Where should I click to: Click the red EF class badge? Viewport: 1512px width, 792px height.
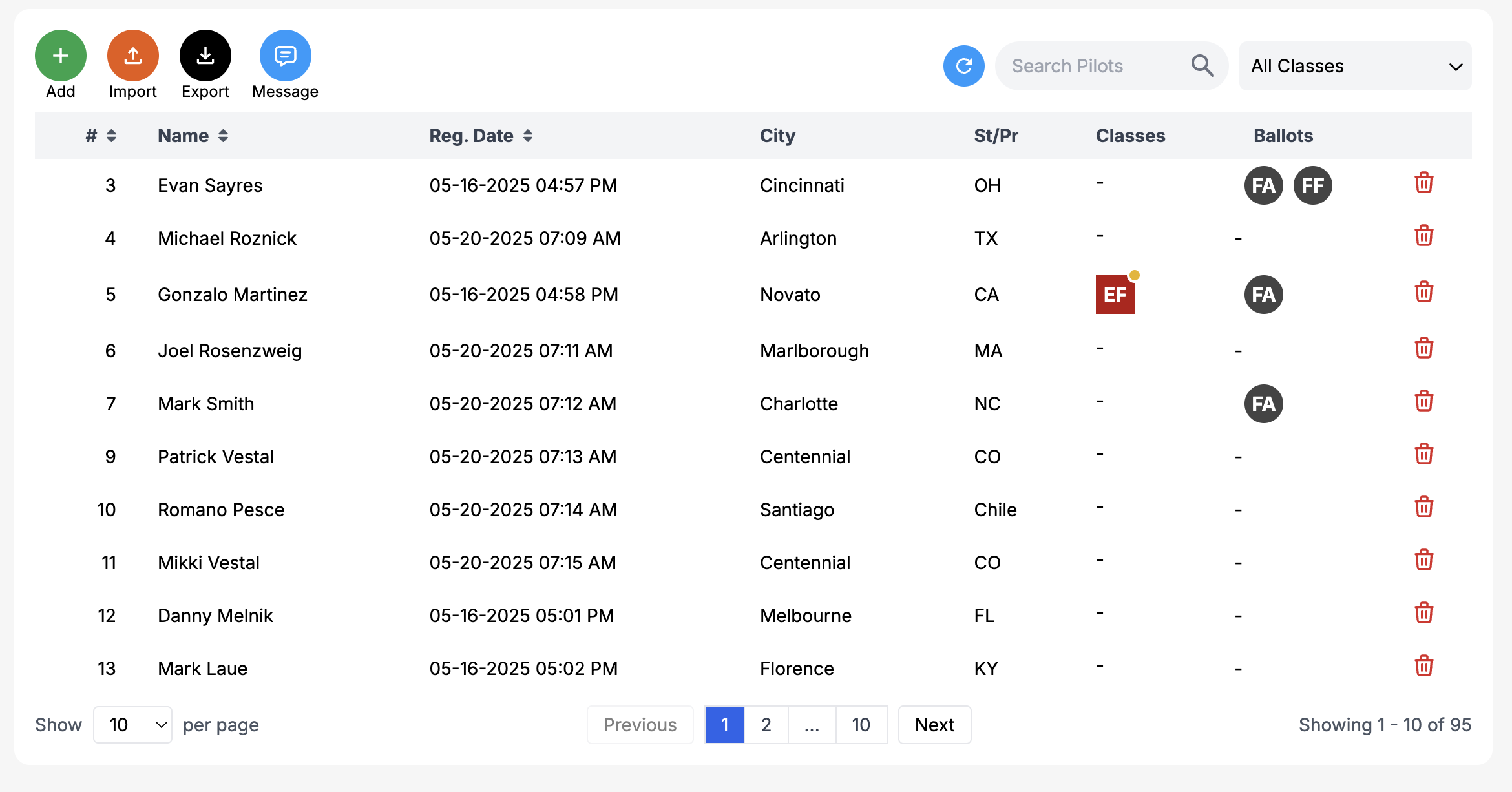click(x=1115, y=295)
